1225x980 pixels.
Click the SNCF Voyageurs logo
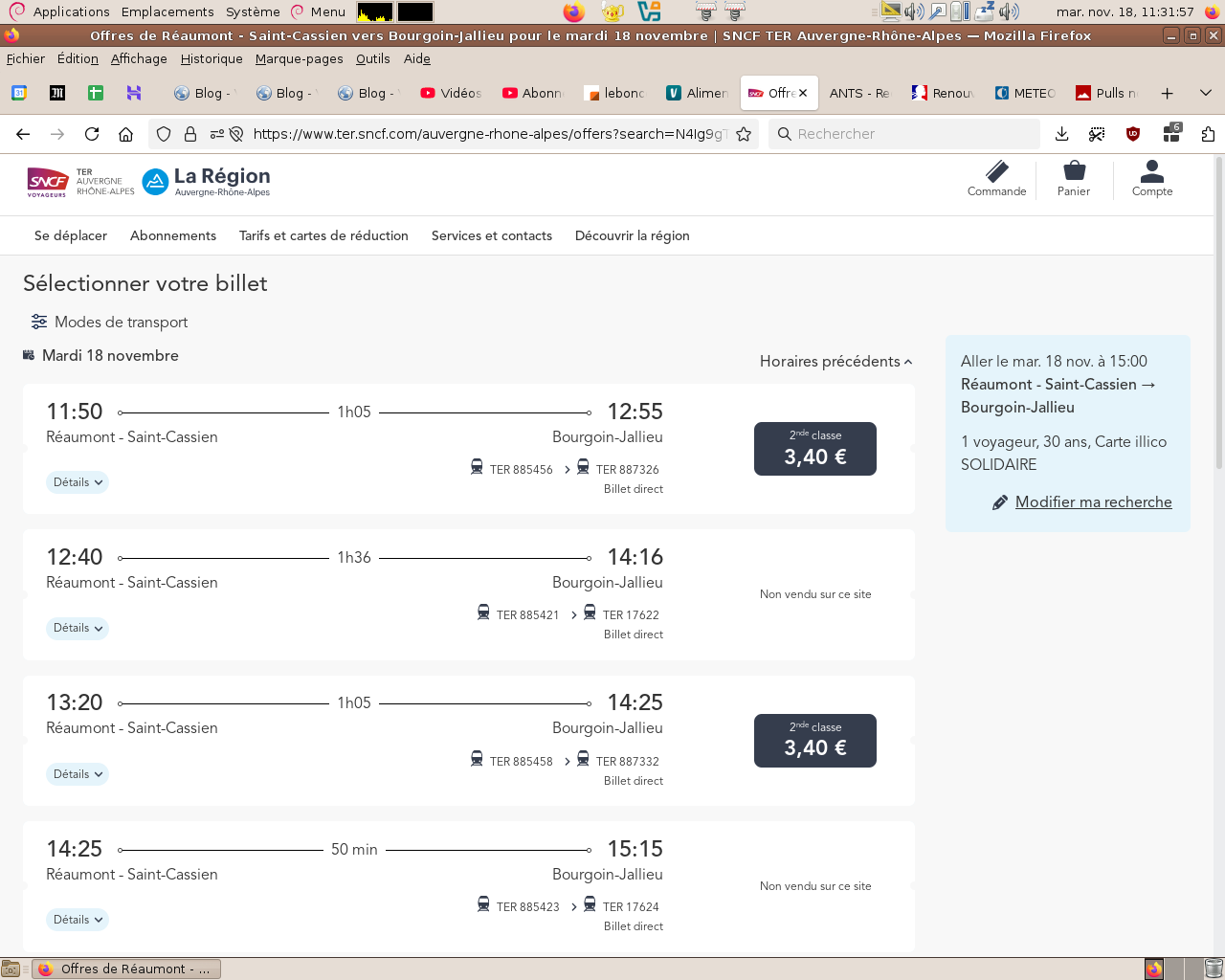[48, 181]
